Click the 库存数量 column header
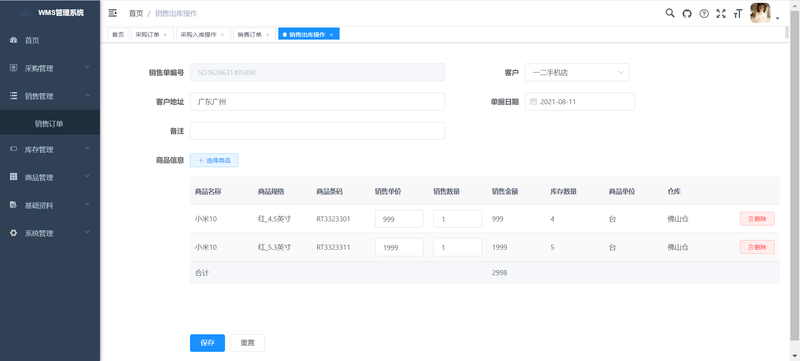This screenshot has width=800, height=361. [x=563, y=192]
